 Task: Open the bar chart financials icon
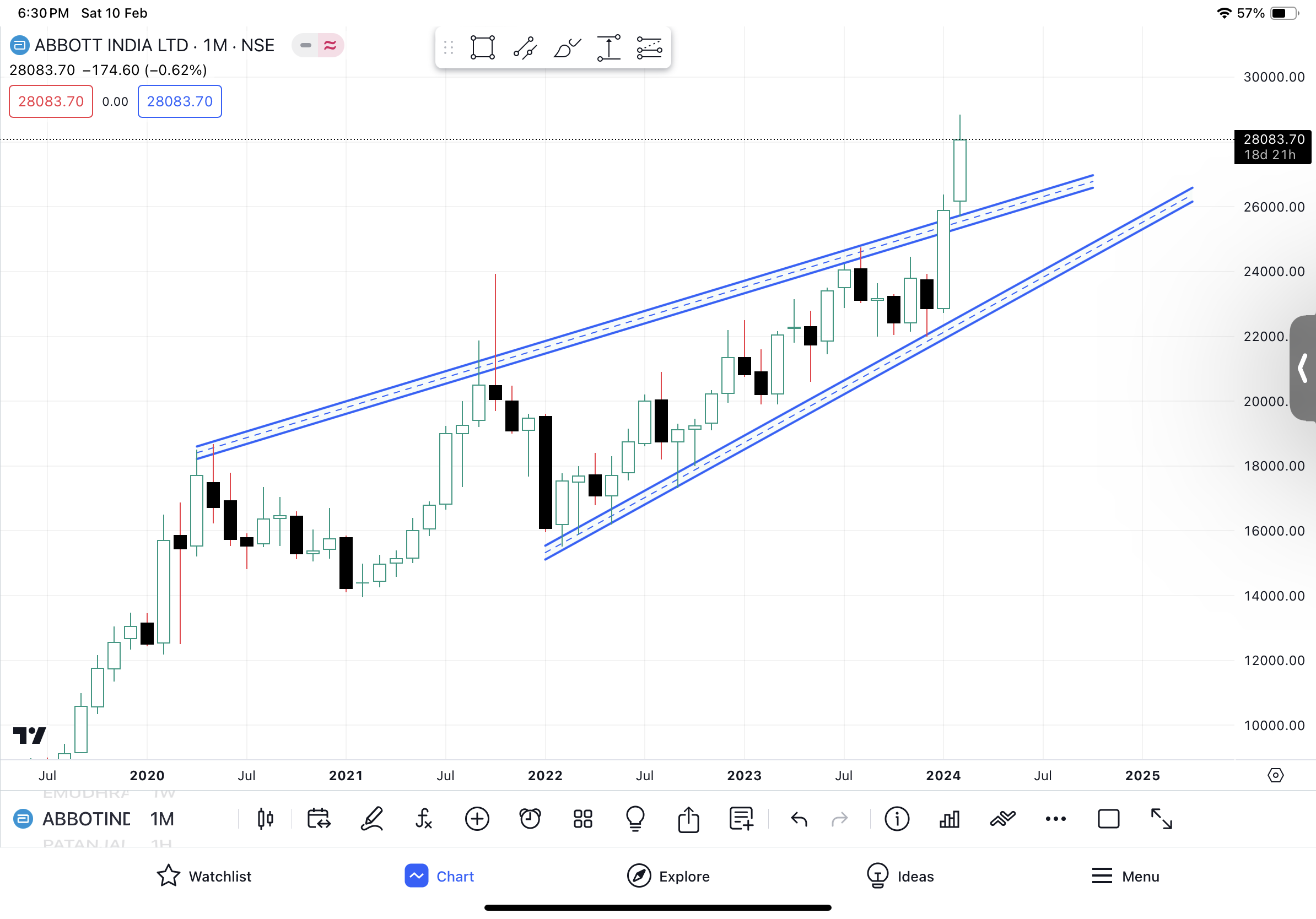coord(950,819)
